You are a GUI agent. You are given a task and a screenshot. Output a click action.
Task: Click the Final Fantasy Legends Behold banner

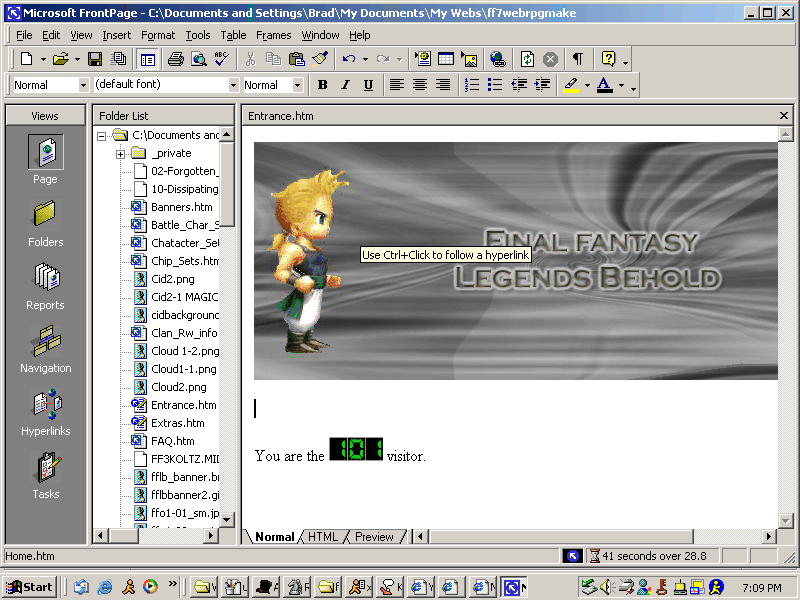515,261
